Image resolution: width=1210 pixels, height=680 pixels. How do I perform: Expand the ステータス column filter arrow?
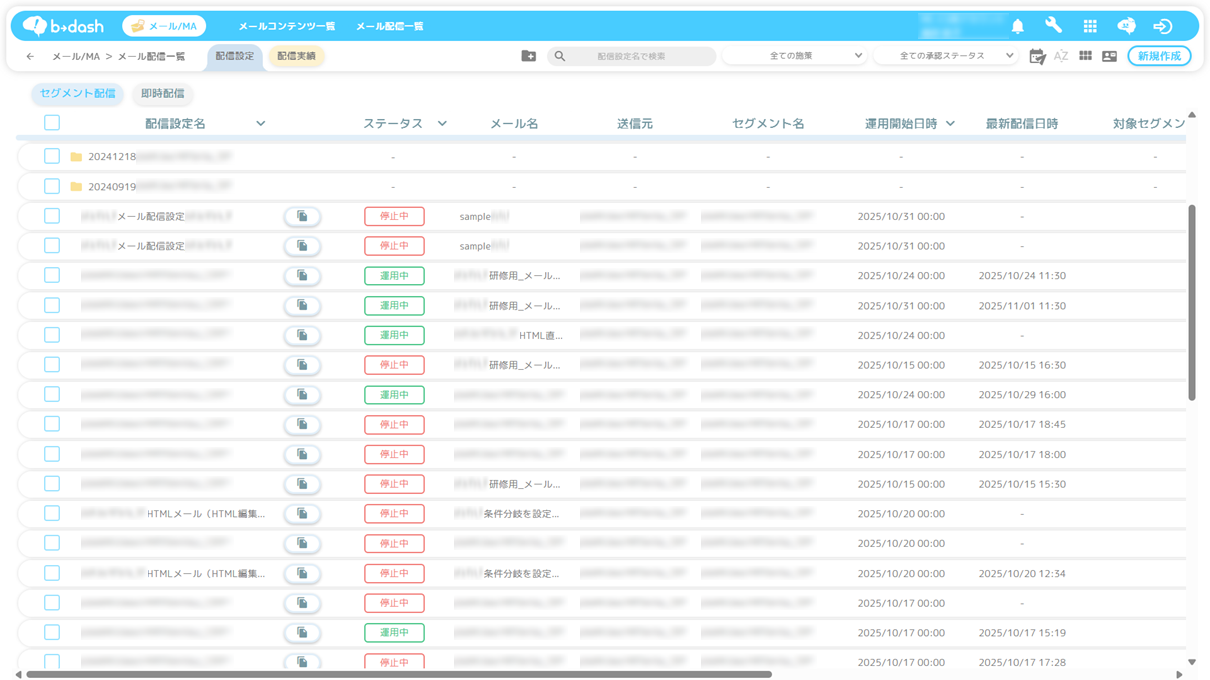[442, 124]
